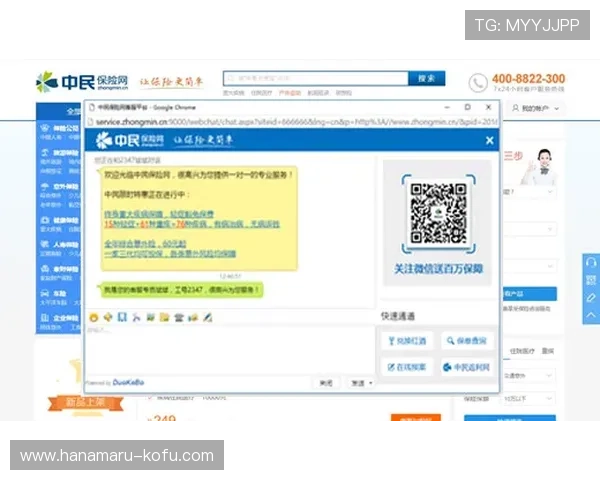This screenshot has width=600, height=480.
Task: Click the blue book icon in chat toolbar
Action: click(122, 317)
